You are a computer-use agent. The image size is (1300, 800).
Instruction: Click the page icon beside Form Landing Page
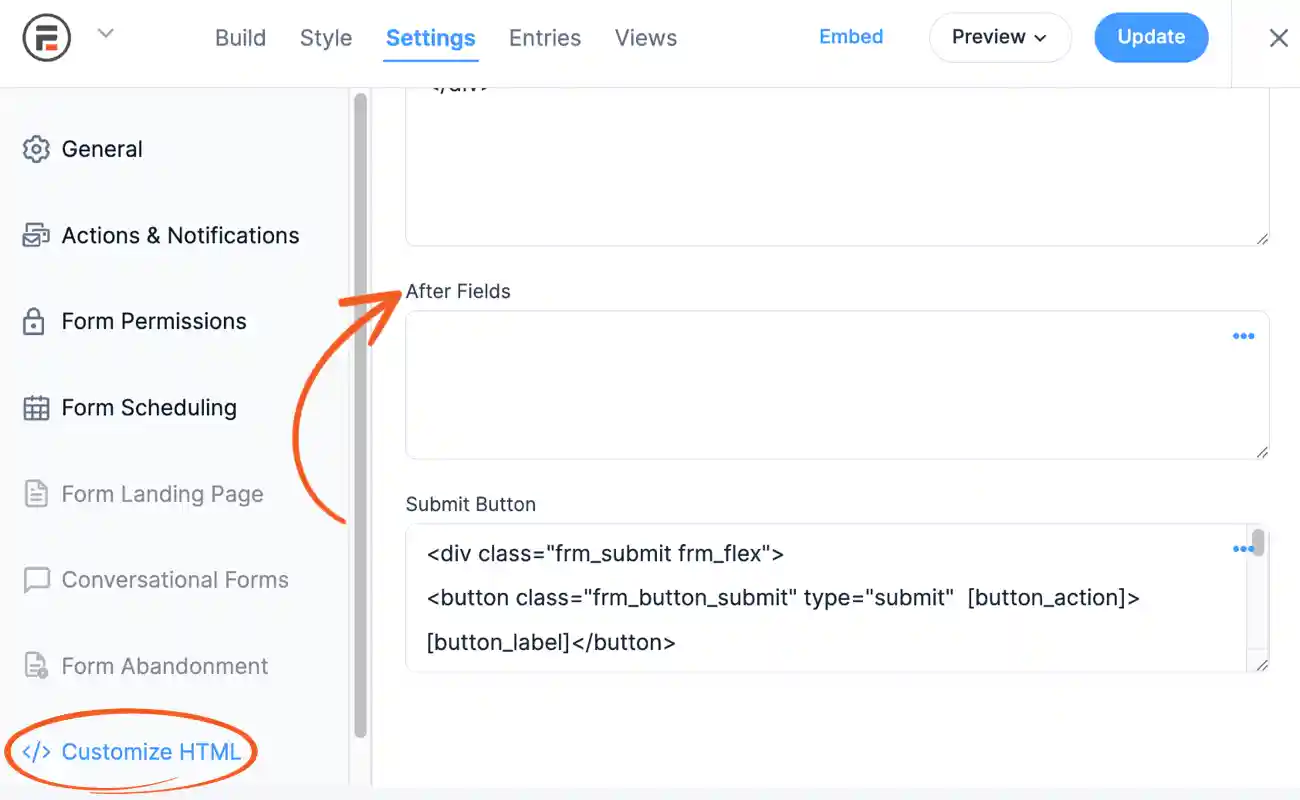[36, 493]
